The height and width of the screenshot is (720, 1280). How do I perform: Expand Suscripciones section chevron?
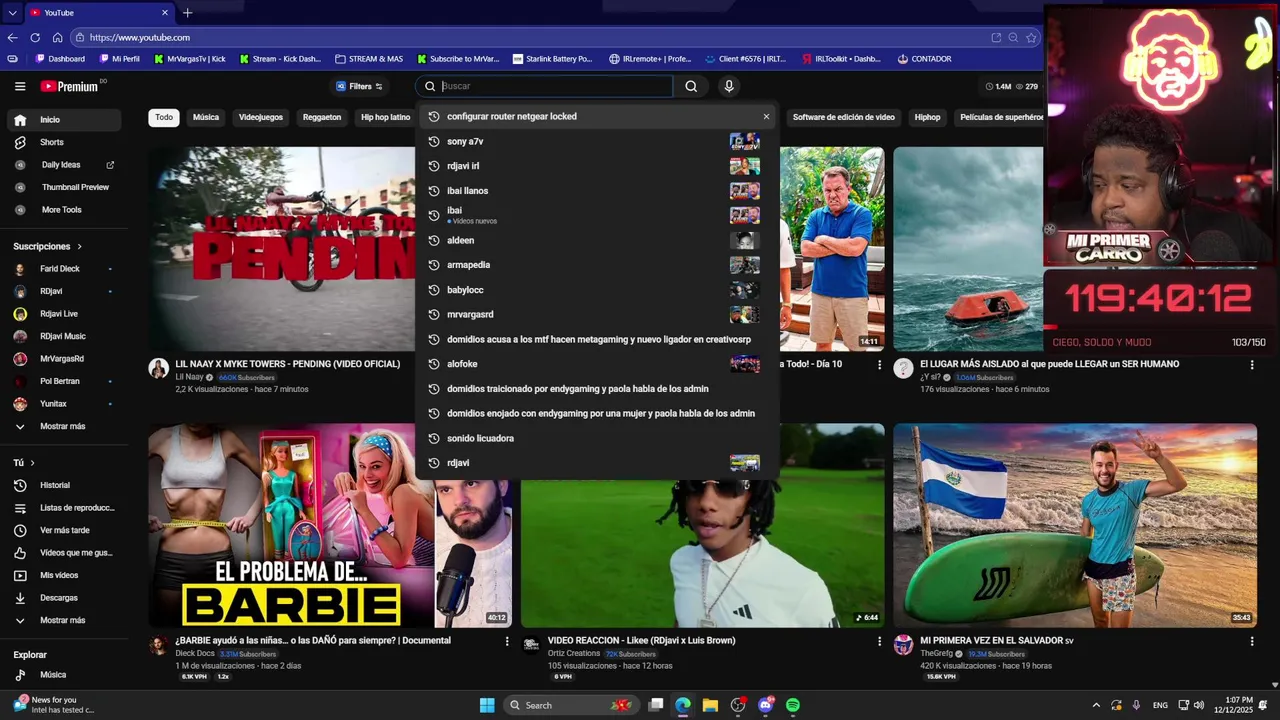pyautogui.click(x=79, y=246)
